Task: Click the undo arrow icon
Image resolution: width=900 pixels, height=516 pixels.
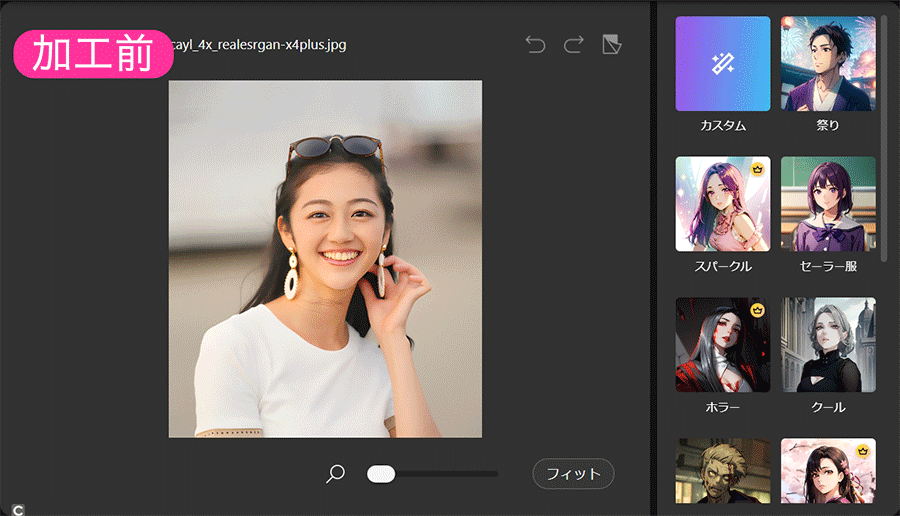Action: (535, 45)
